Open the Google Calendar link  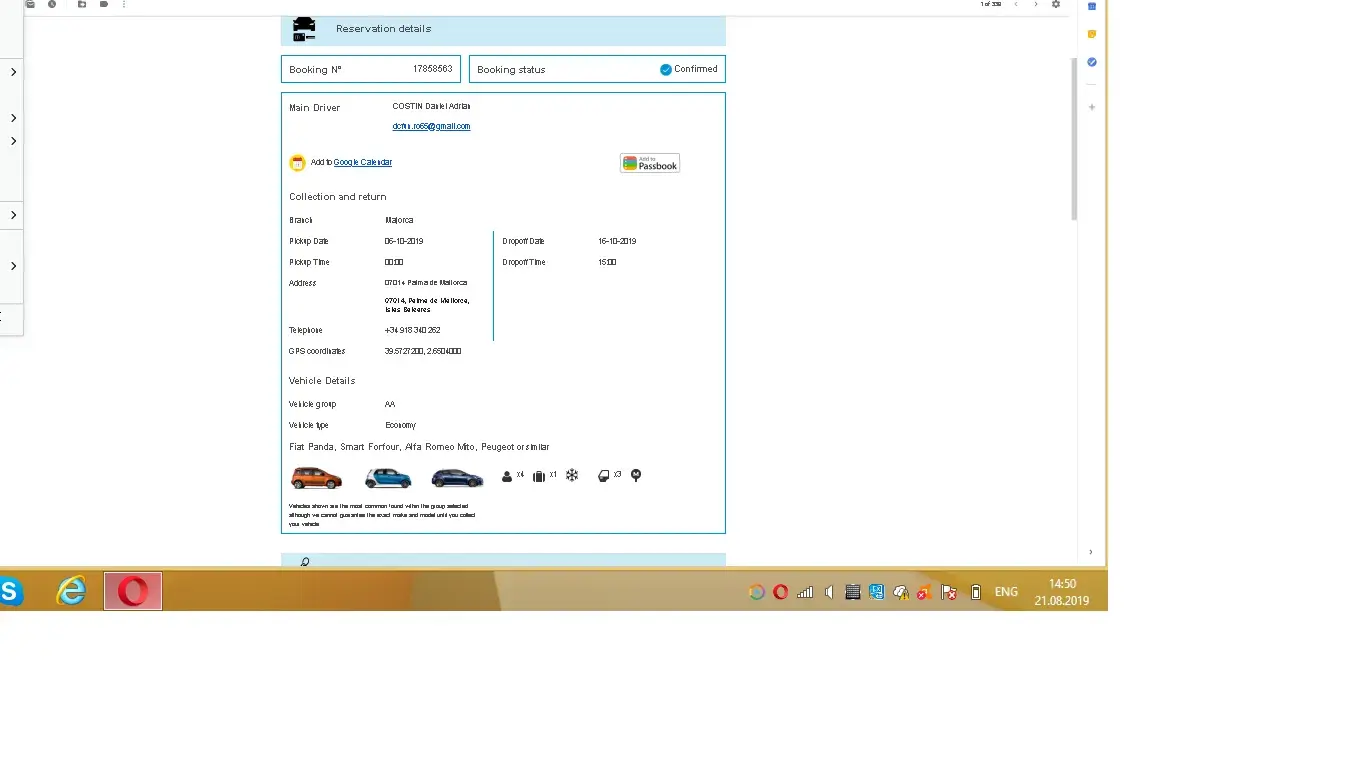362,162
